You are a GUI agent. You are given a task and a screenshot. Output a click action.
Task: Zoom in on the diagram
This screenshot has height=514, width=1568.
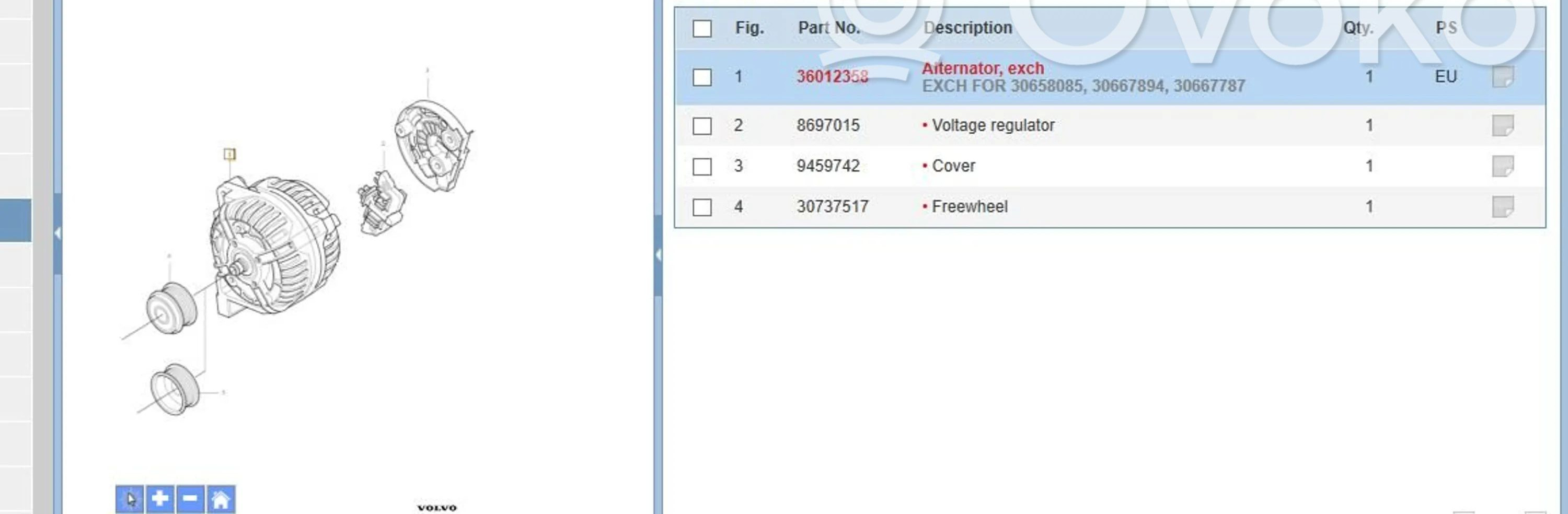click(x=160, y=499)
